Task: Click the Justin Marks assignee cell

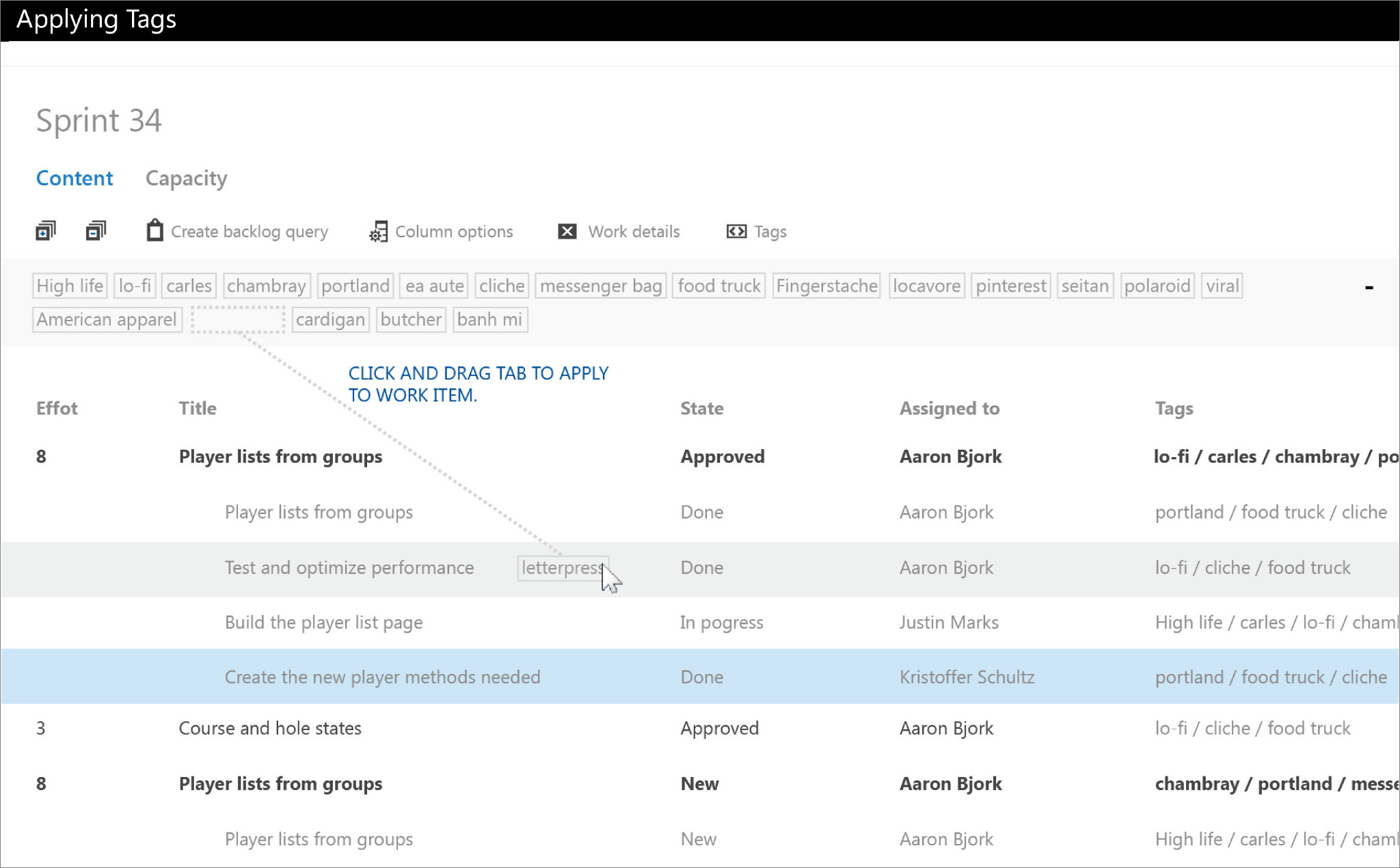Action: pos(949,623)
